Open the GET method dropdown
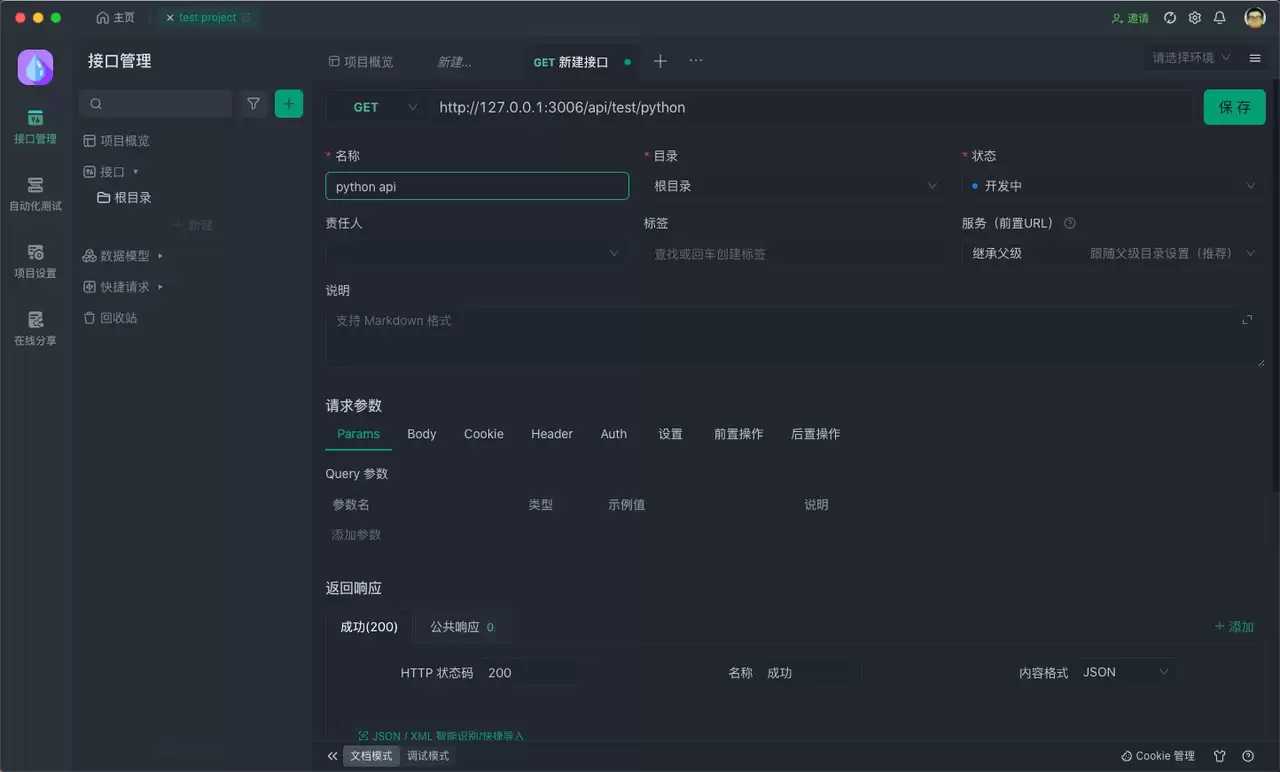Screen dimensions: 1280x772 377,107
